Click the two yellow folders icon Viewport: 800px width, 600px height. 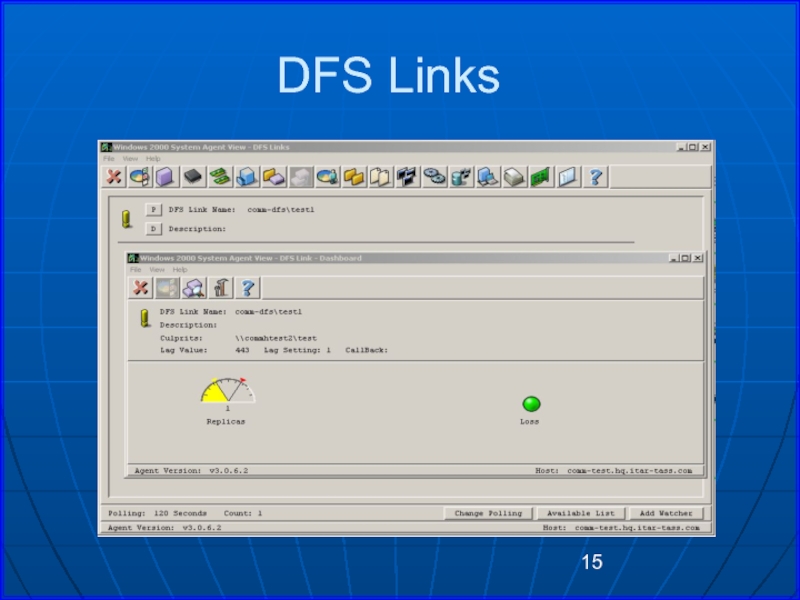pos(354,177)
